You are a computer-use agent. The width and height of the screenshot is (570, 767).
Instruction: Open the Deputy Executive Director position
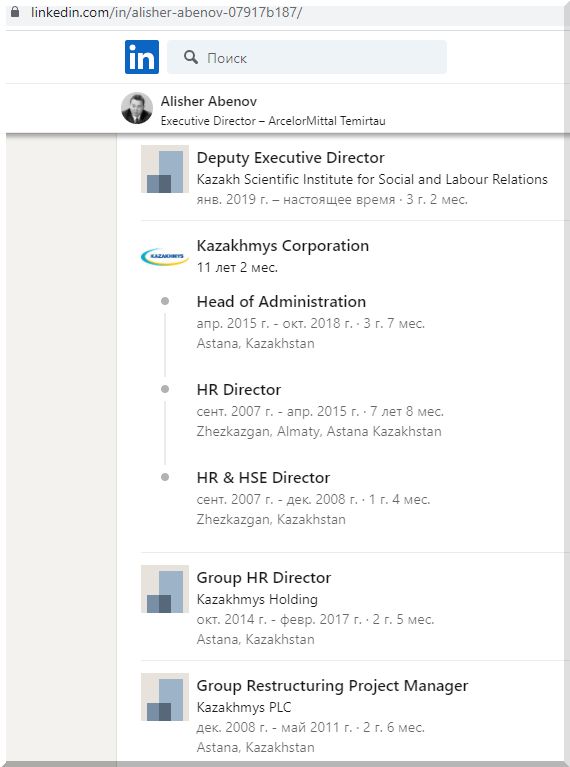pyautogui.click(x=291, y=158)
